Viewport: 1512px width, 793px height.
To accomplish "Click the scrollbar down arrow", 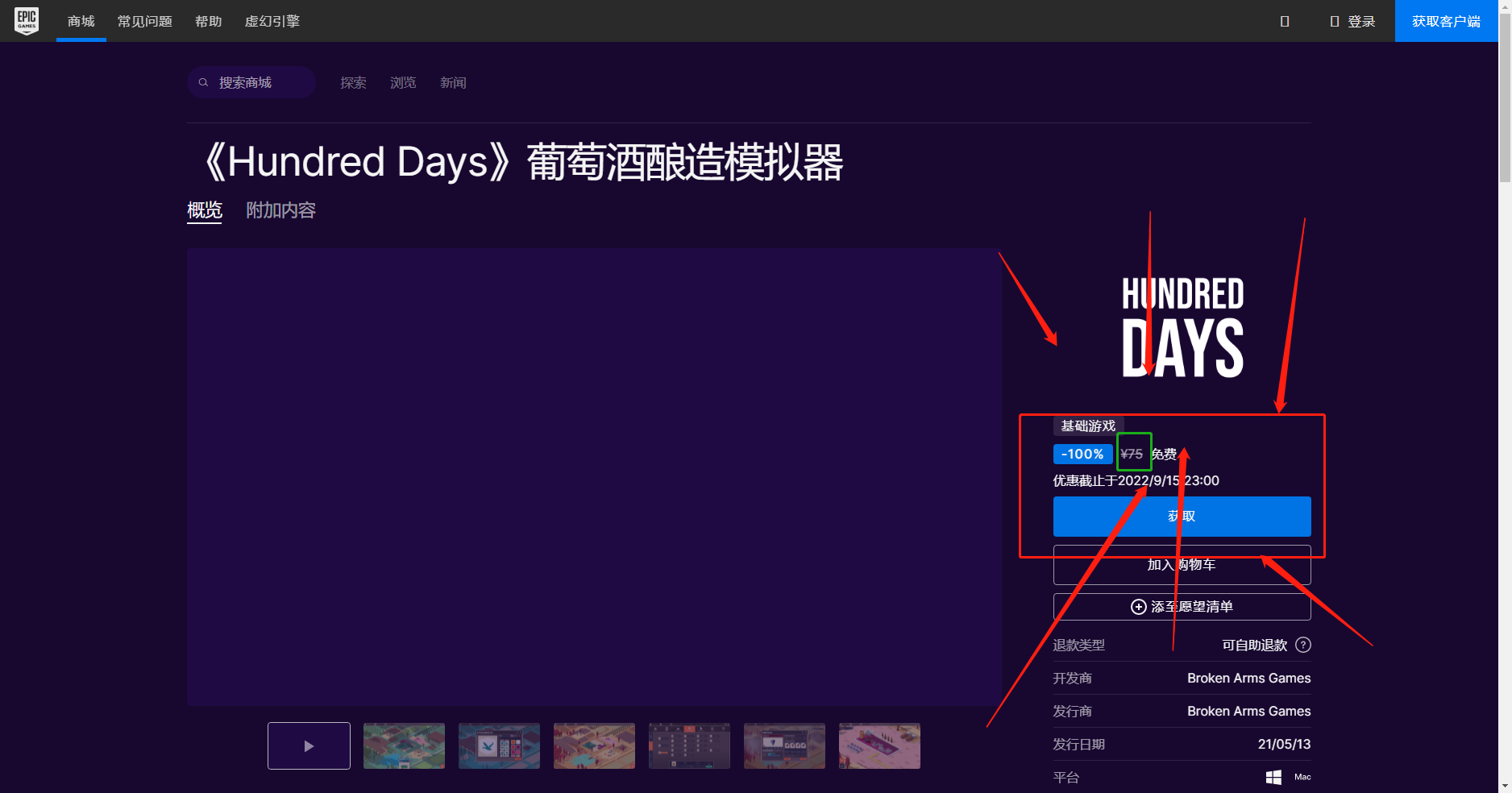I will pos(1505,787).
